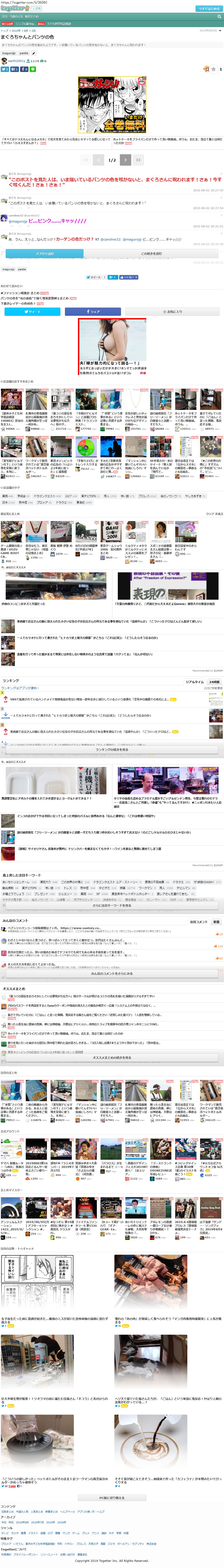Open the search magnifier icon
The image size is (224, 1568).
pos(219,16)
